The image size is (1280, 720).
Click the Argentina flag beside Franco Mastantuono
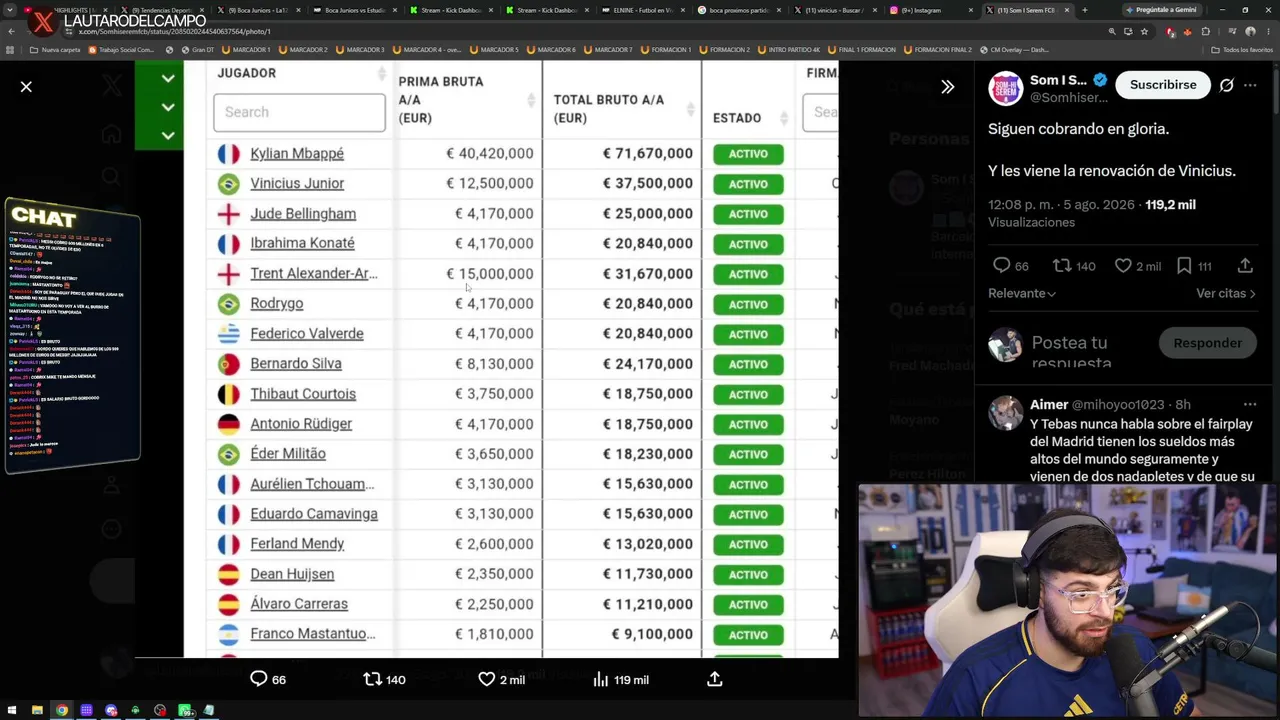point(229,633)
